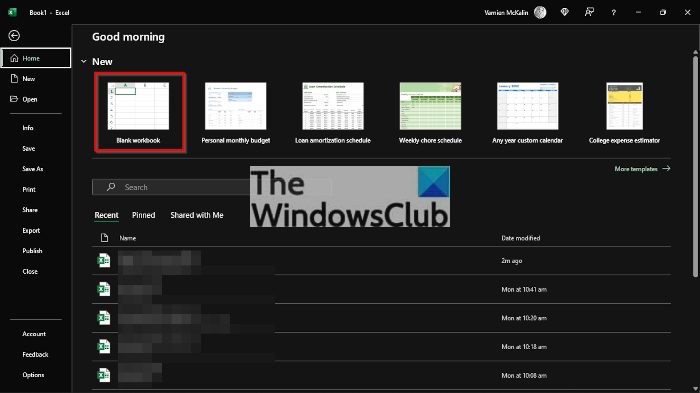
Task: Open Loan amortization schedule template
Action: pos(333,113)
